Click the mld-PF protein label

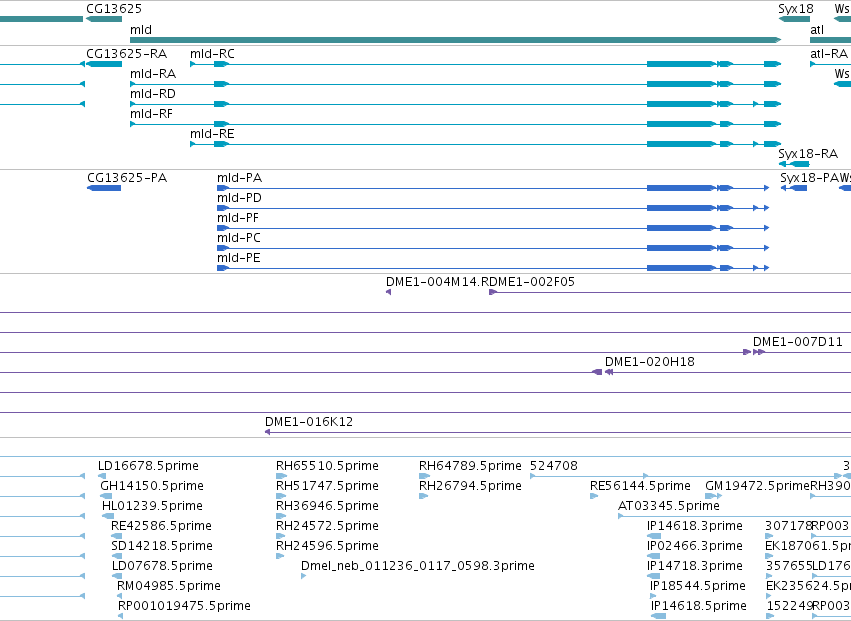coord(238,218)
